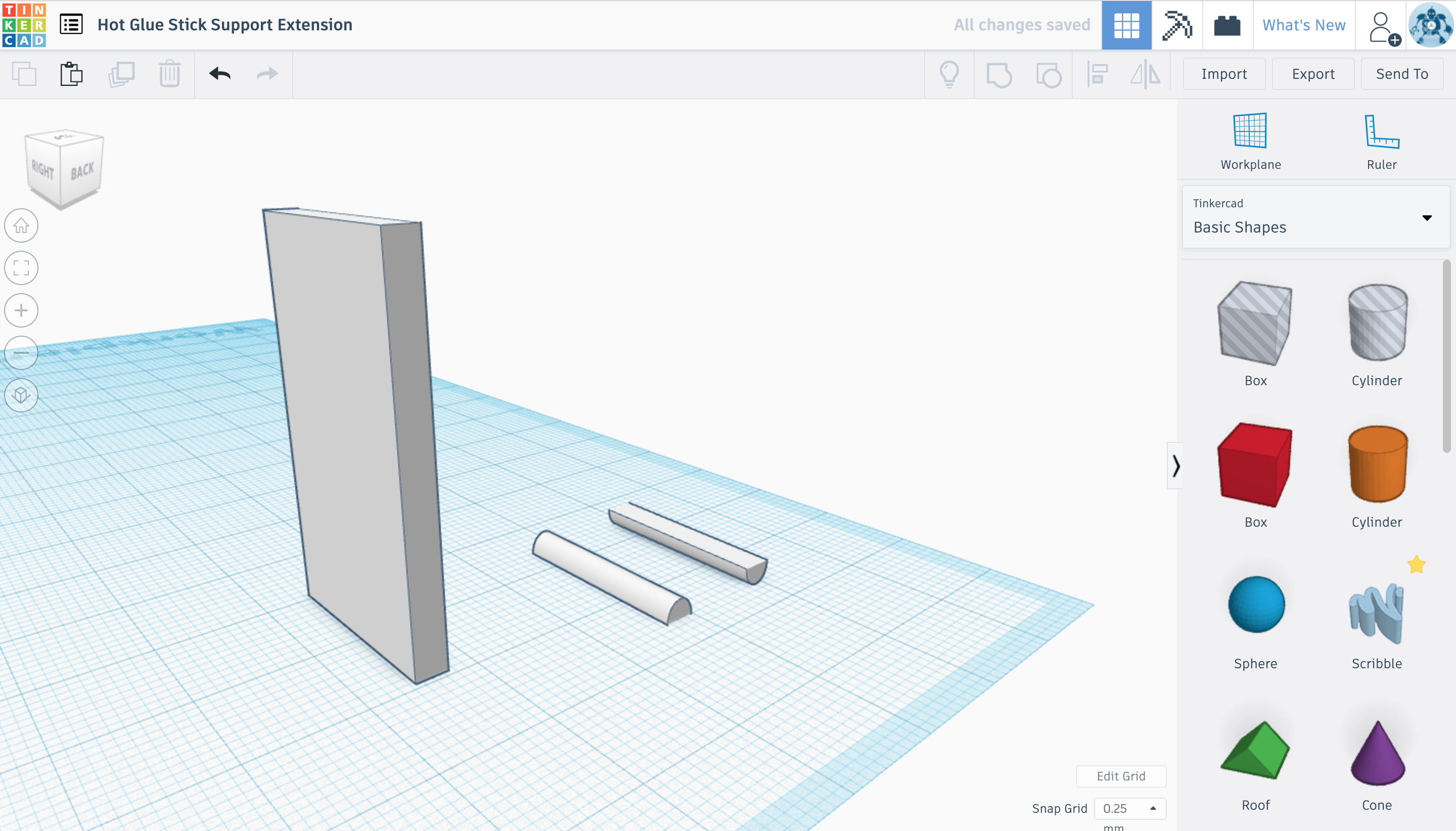Open the Bricks view icon
This screenshot has height=831, width=1456.
click(1226, 25)
